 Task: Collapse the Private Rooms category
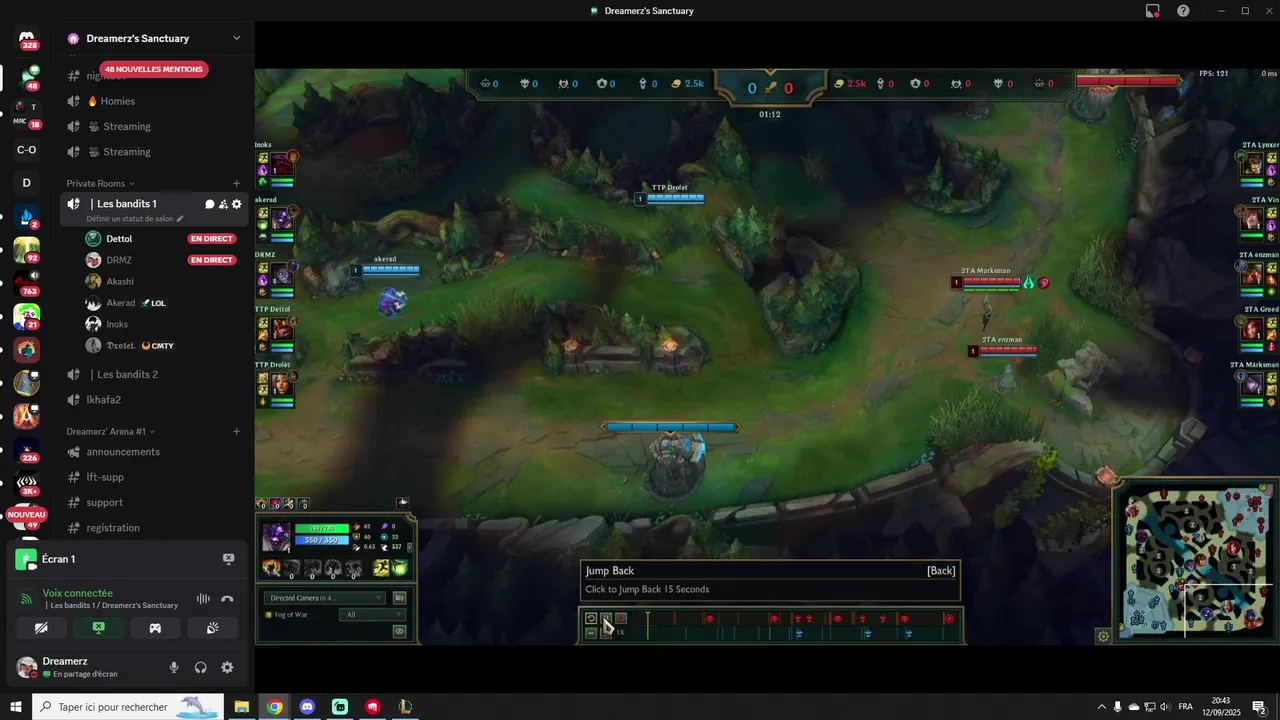100,184
